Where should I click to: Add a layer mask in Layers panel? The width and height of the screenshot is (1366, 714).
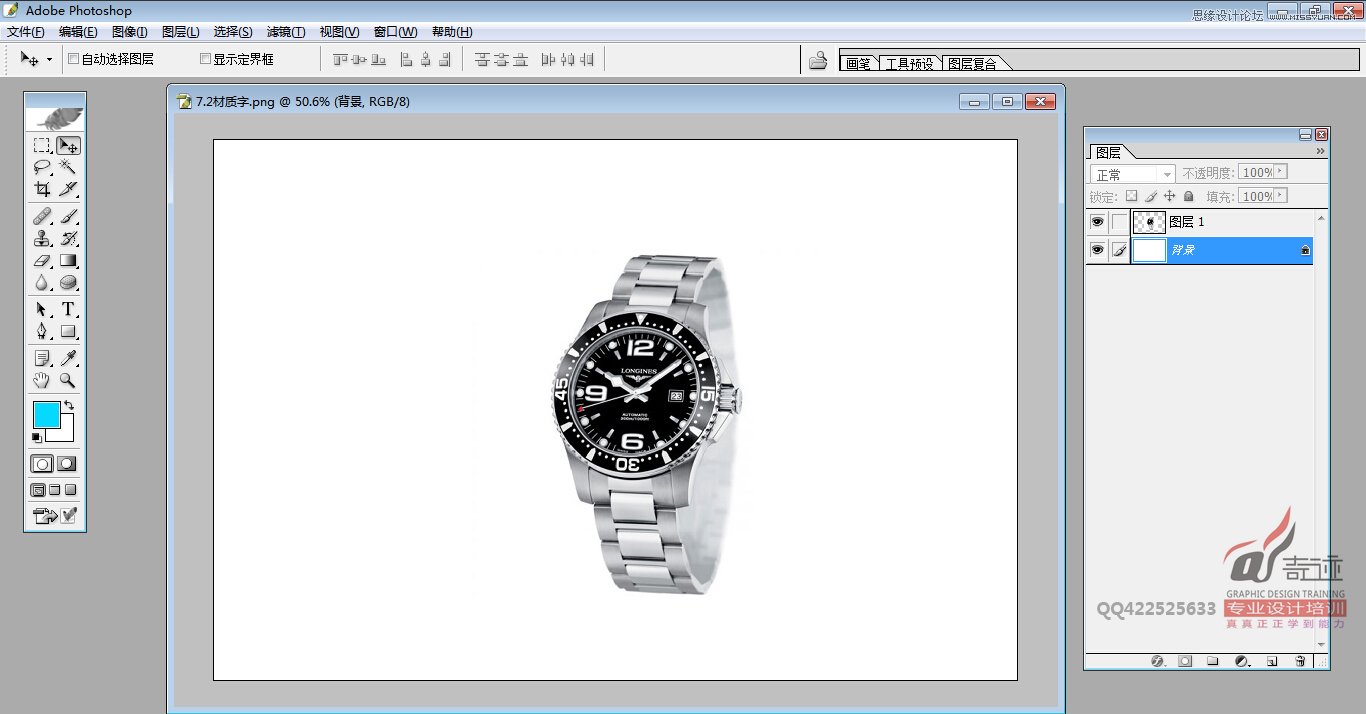point(1185,661)
